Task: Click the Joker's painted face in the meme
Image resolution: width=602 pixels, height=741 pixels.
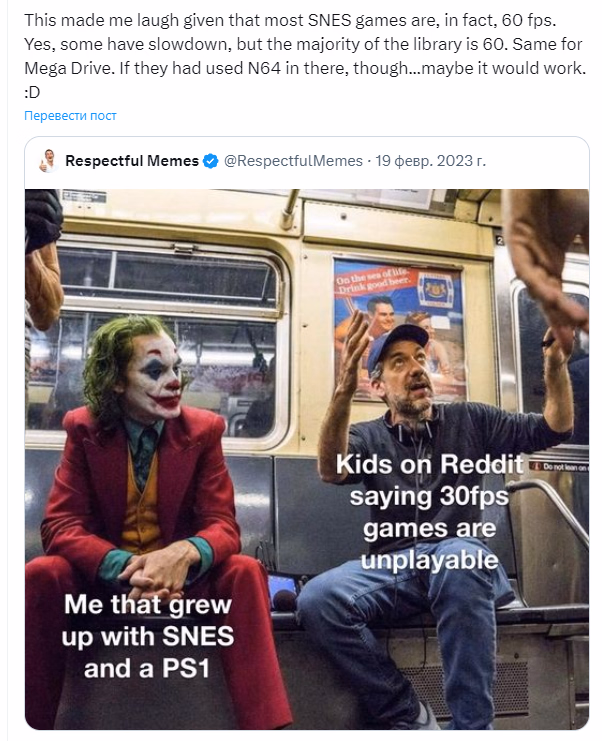Action: coord(156,376)
